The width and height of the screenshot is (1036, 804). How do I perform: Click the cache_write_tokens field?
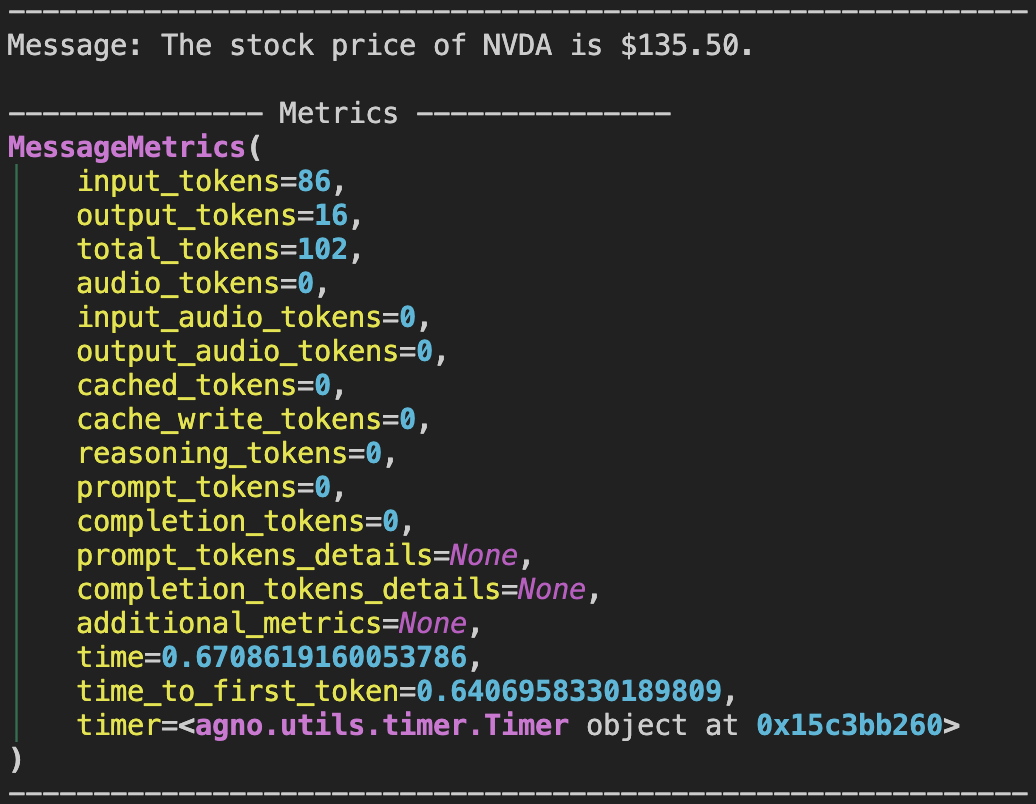tap(254, 420)
